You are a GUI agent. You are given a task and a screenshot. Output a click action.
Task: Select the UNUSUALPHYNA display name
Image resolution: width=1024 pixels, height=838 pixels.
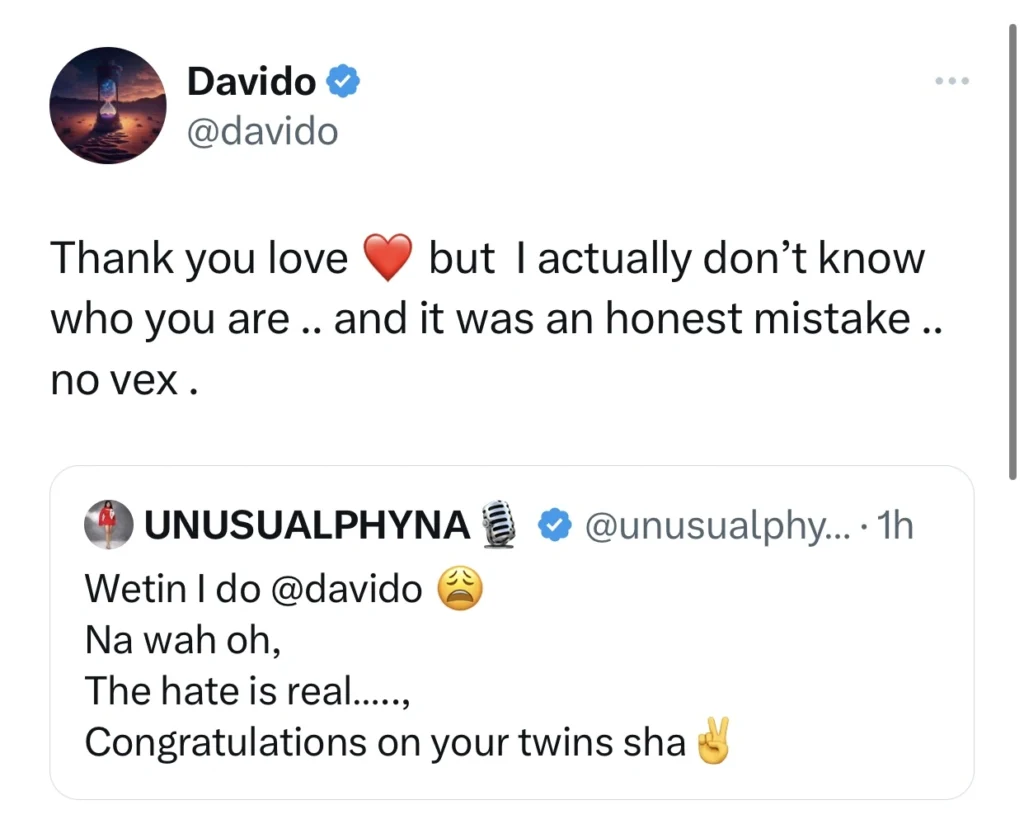[x=307, y=525]
